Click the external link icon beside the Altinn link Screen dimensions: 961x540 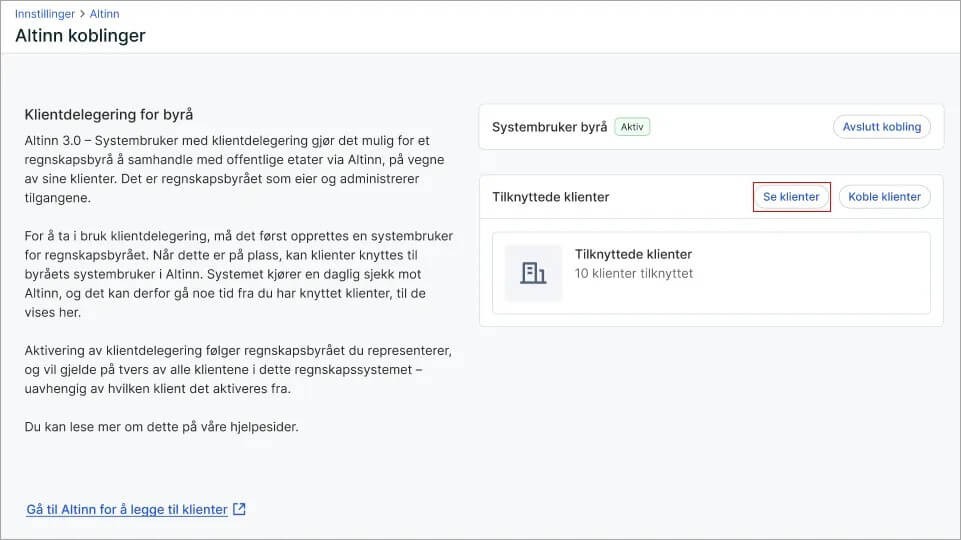pos(239,509)
